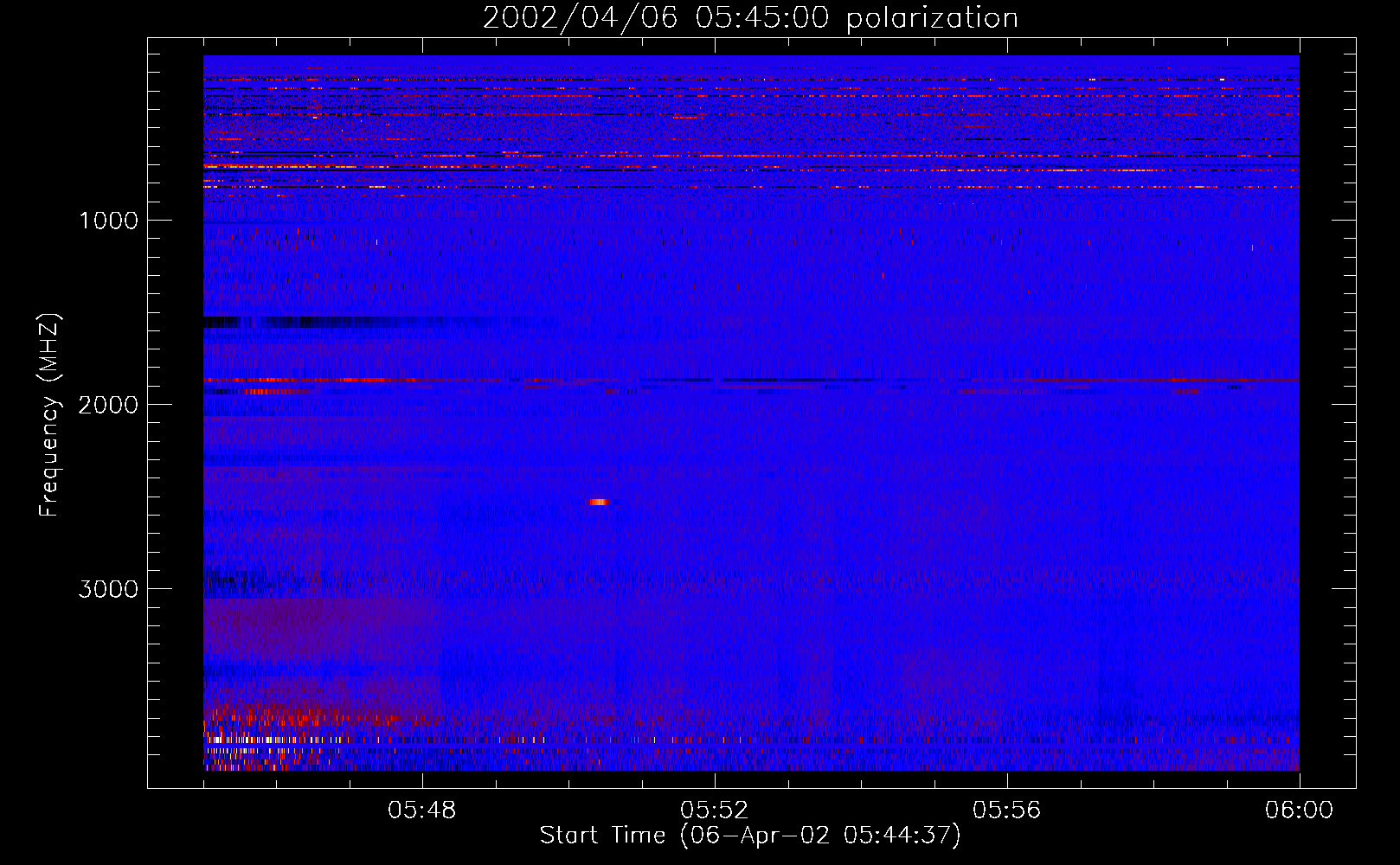Click the 3000 frequency tick label
The width and height of the screenshot is (1400, 865).
(108, 589)
